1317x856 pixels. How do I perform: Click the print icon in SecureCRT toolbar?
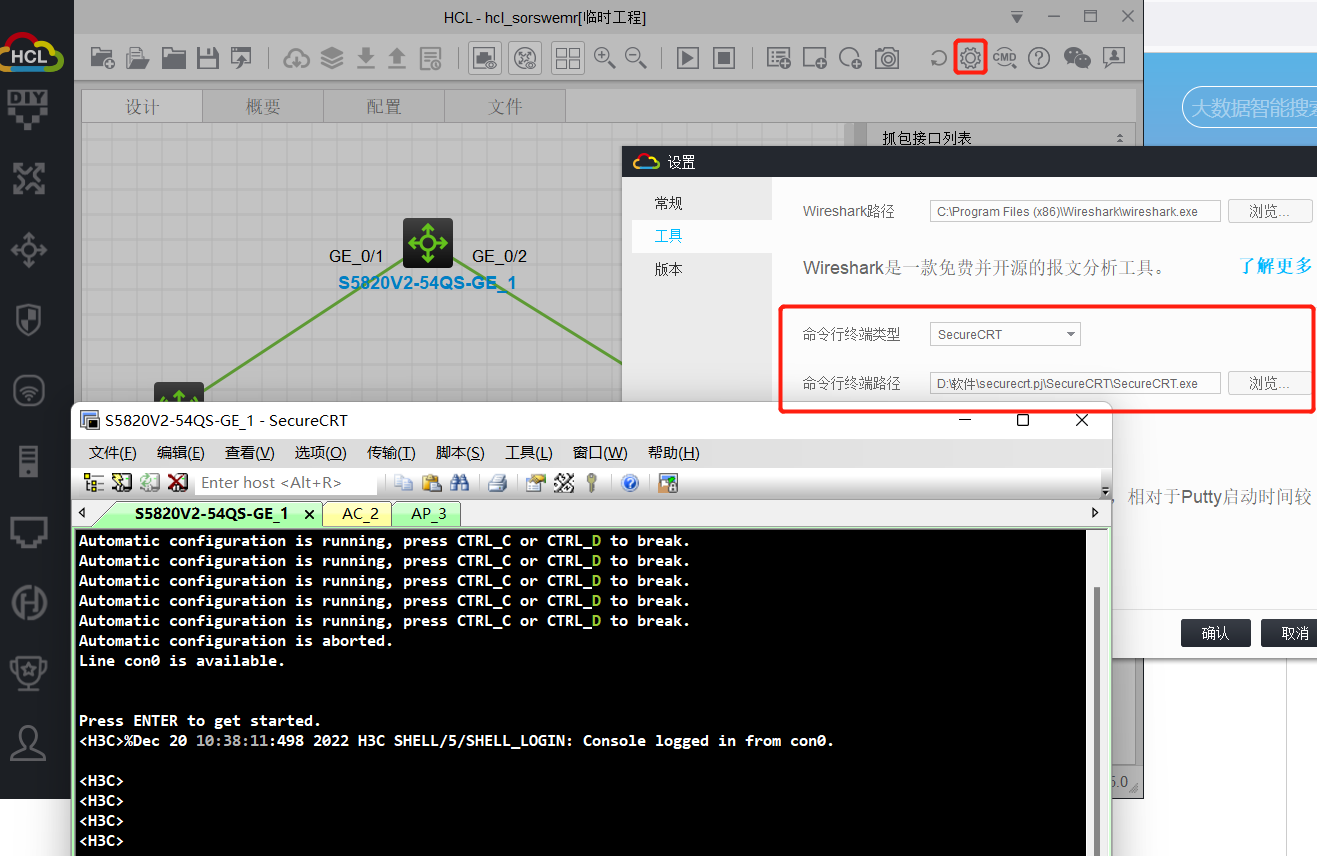(497, 483)
